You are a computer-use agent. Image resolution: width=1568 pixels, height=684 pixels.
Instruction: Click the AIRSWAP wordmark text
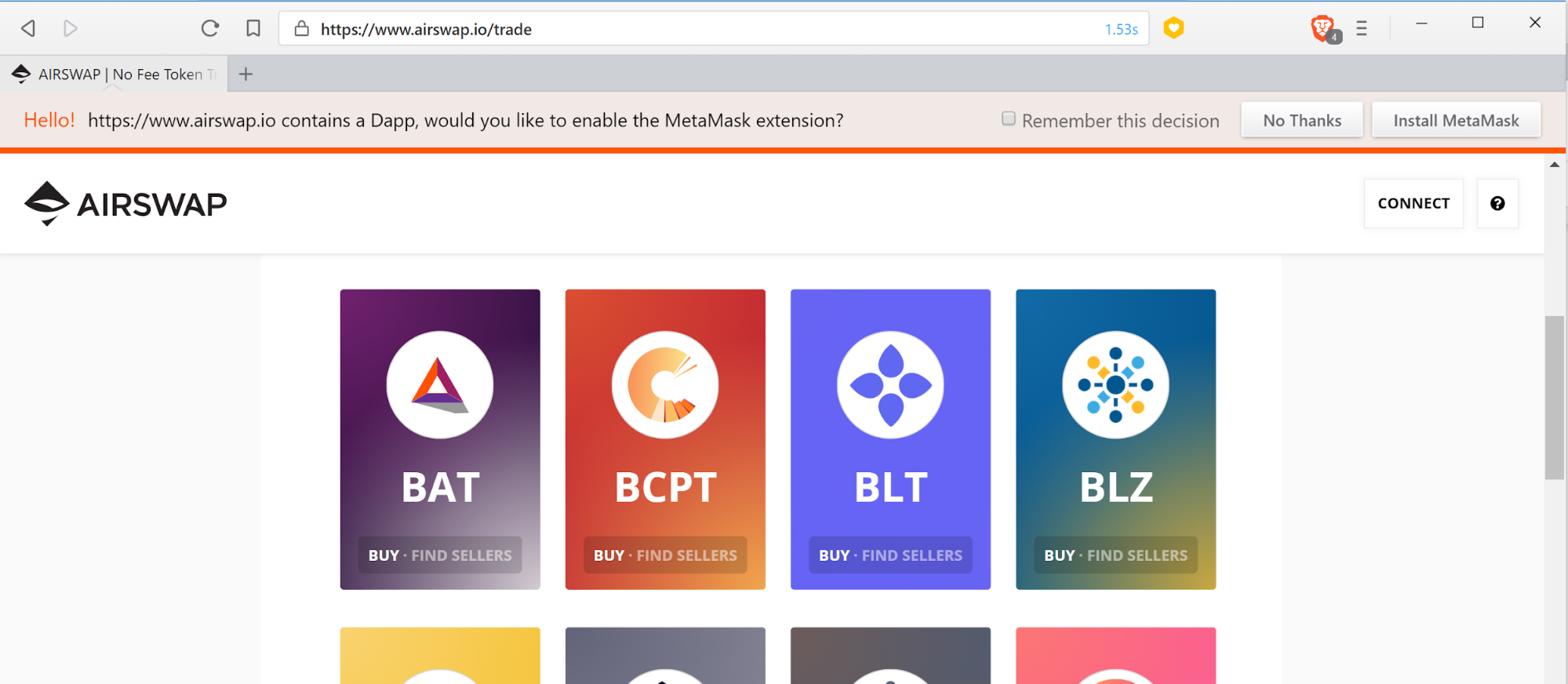click(152, 205)
